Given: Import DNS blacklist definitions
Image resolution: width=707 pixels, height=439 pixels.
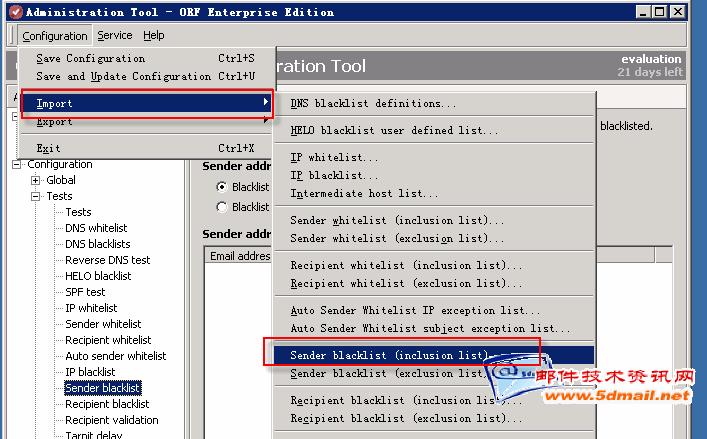Looking at the screenshot, I should (x=373, y=103).
